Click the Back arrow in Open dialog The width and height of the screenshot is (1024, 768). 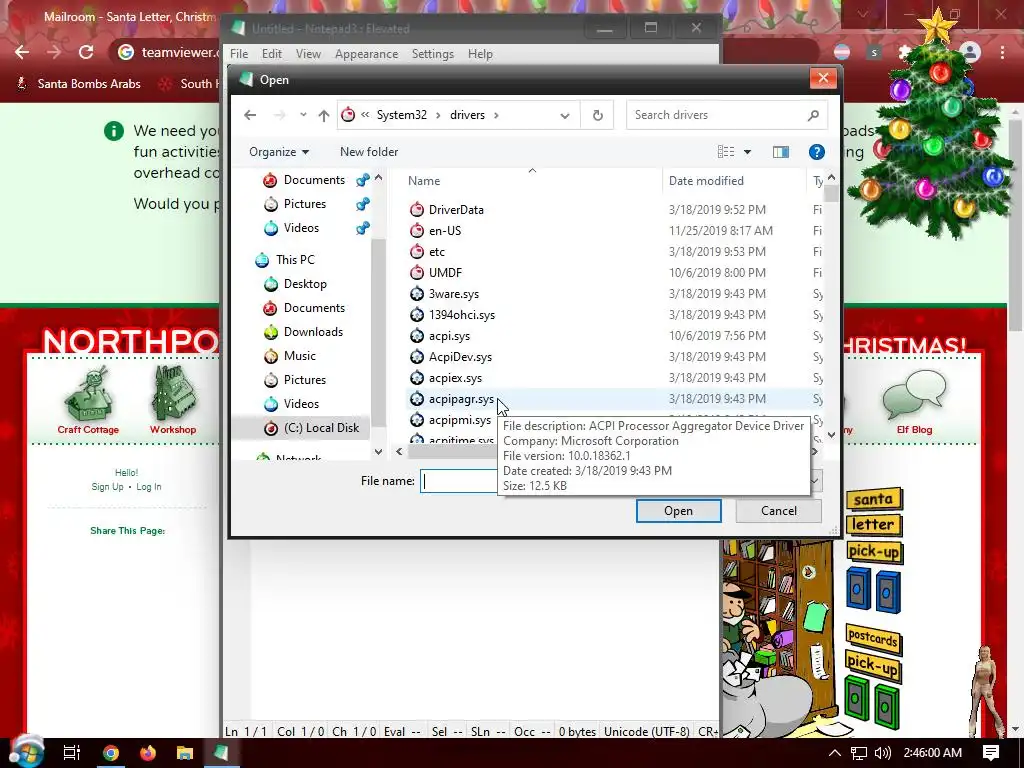pos(250,115)
